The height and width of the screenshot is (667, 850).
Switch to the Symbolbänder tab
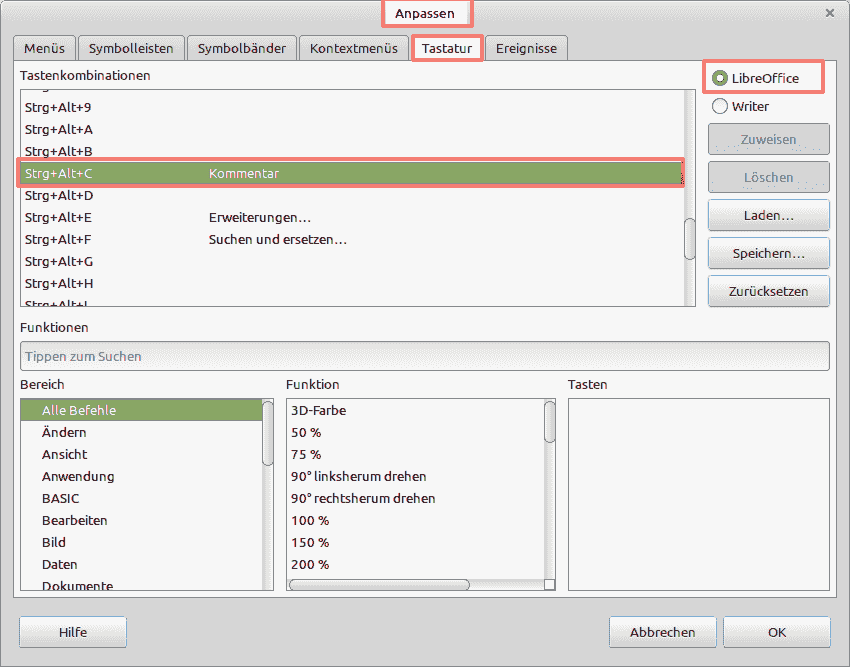click(242, 48)
